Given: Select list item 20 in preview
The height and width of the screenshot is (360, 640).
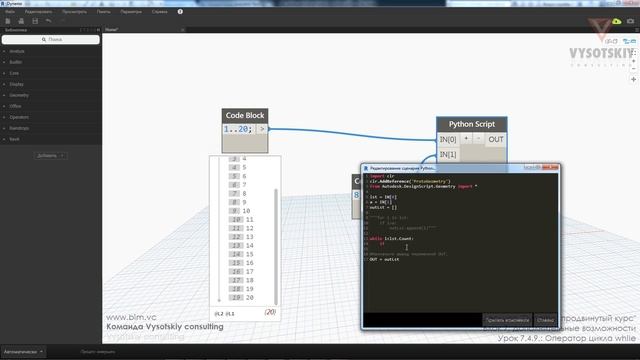Looking at the screenshot, I should click(249, 298).
